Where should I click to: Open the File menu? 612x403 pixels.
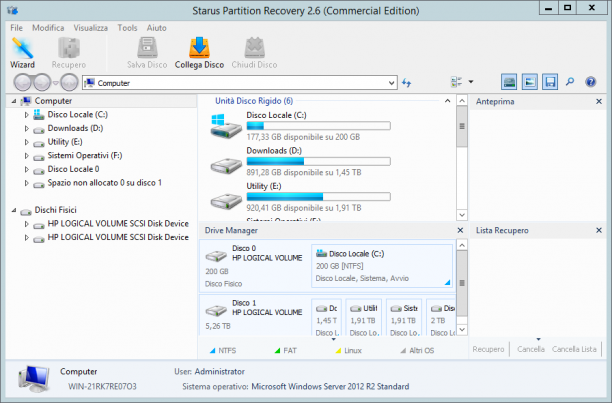(16, 28)
